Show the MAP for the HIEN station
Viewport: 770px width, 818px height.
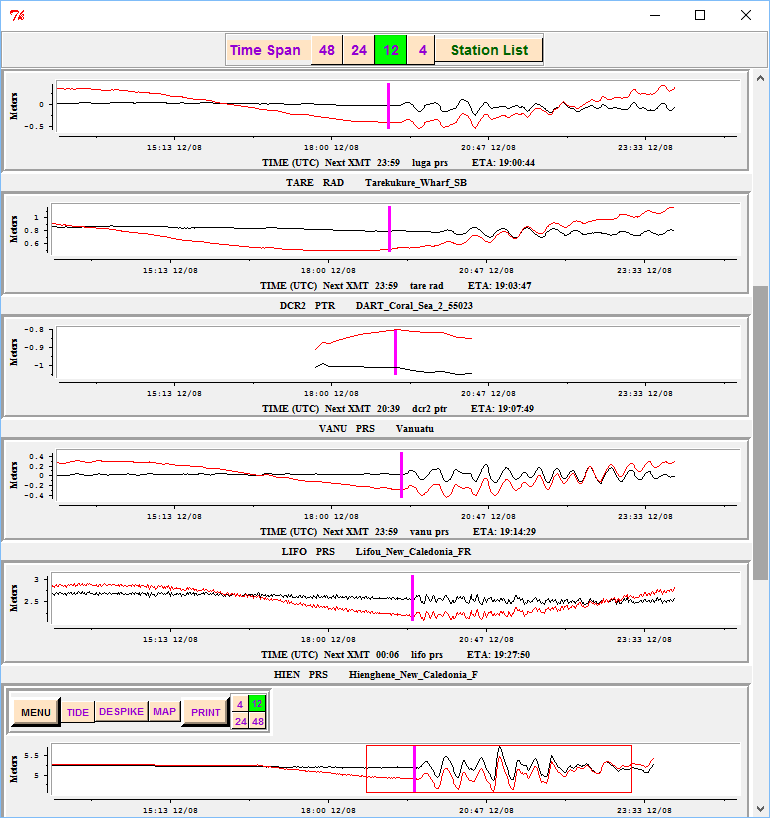coord(164,712)
